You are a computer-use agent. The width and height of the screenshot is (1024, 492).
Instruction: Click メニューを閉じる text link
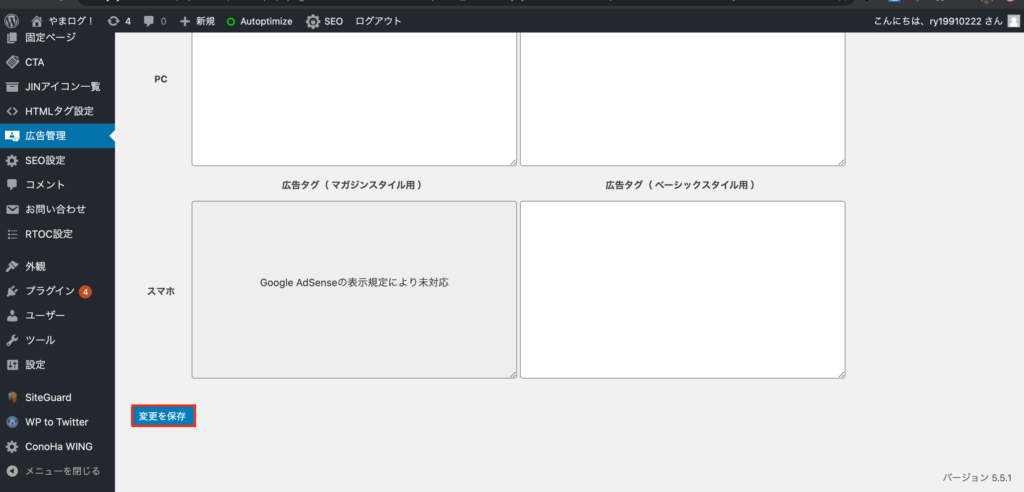(63, 471)
